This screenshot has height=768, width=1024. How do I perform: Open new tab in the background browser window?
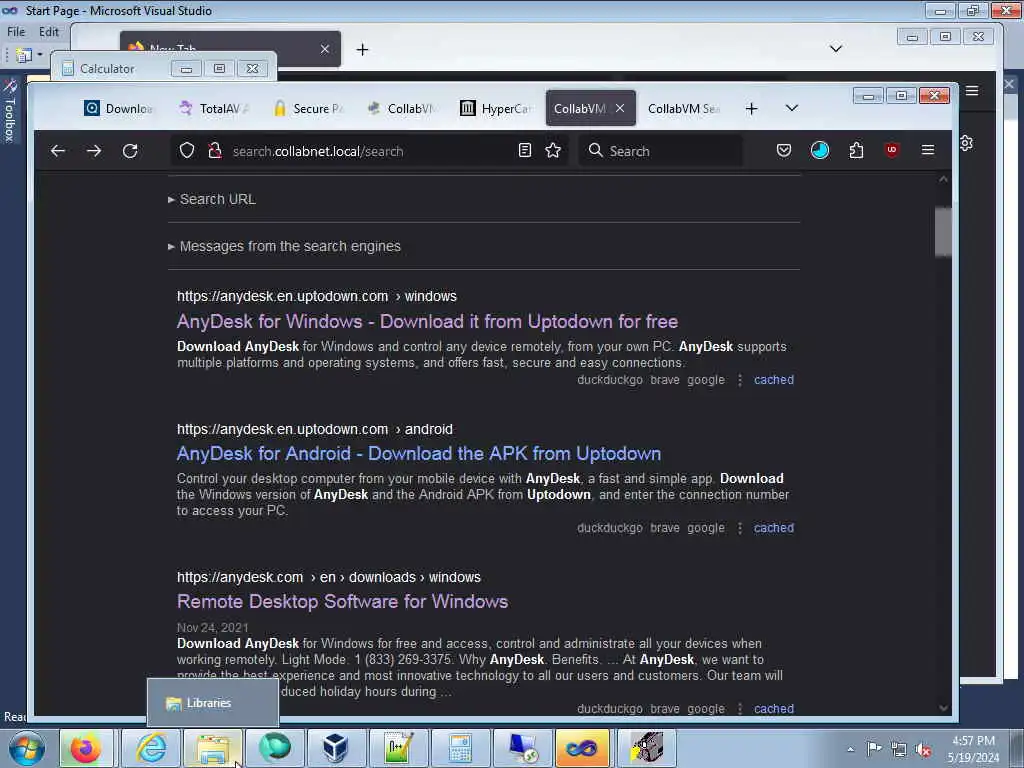(362, 49)
